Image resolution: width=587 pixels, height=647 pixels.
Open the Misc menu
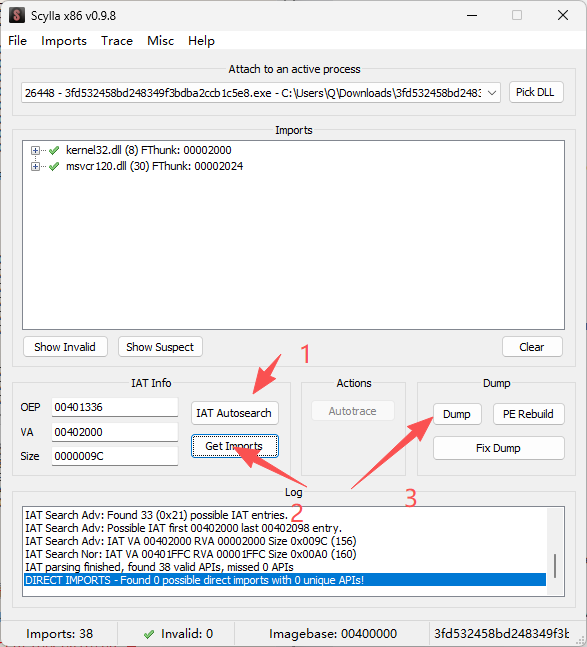[x=160, y=41]
